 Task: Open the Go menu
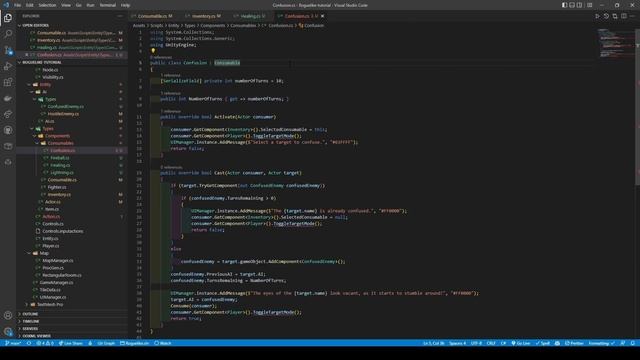coord(78,5)
